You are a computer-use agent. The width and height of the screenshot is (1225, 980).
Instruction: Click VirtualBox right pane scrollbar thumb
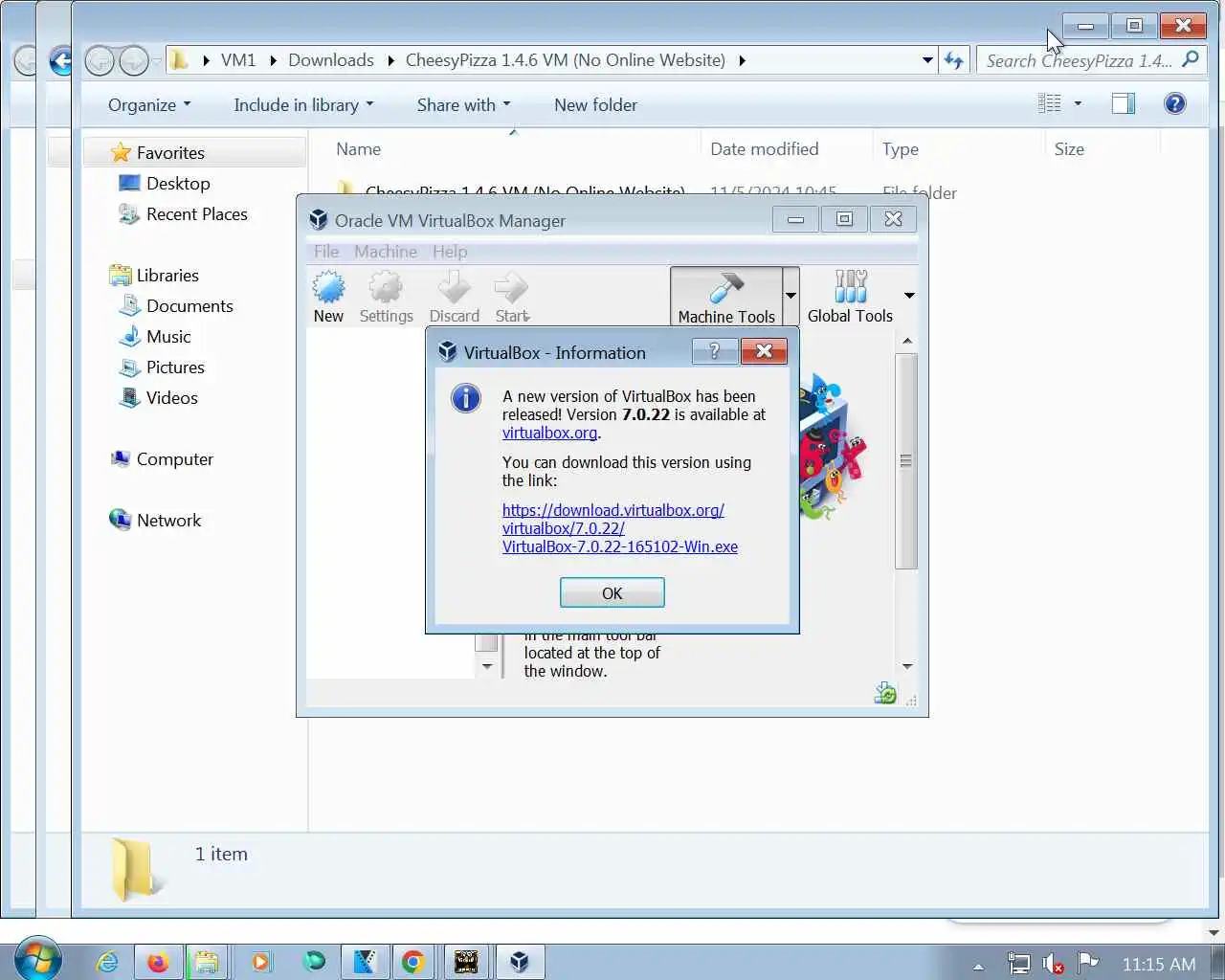906,460
